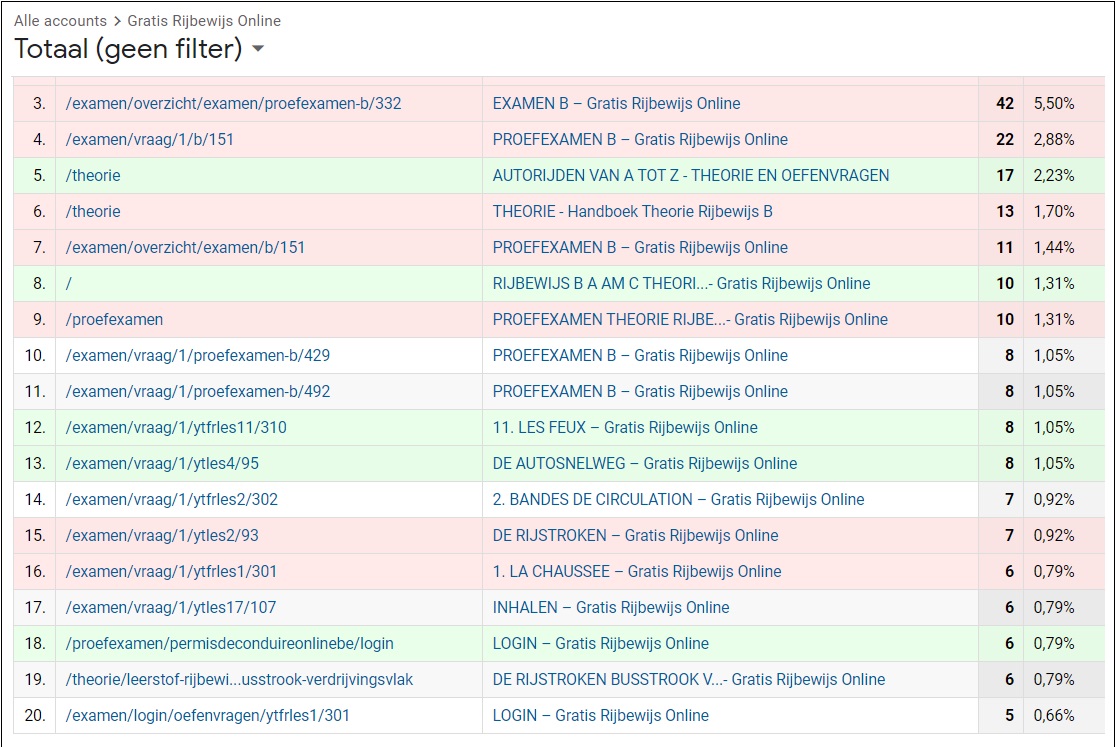
Task: Open the /examen/vraag/1/b/151 page path
Action: pyautogui.click(x=149, y=139)
